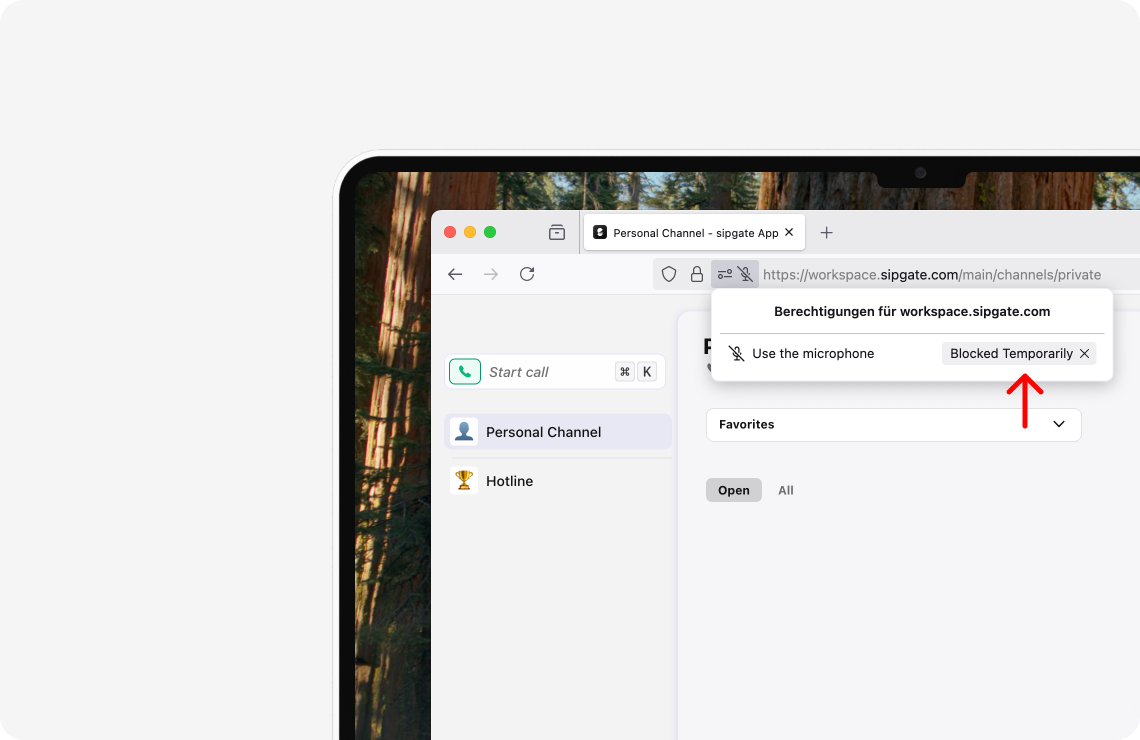Click Use the microphone permission text
Viewport: 1140px width, 740px height.
point(813,353)
